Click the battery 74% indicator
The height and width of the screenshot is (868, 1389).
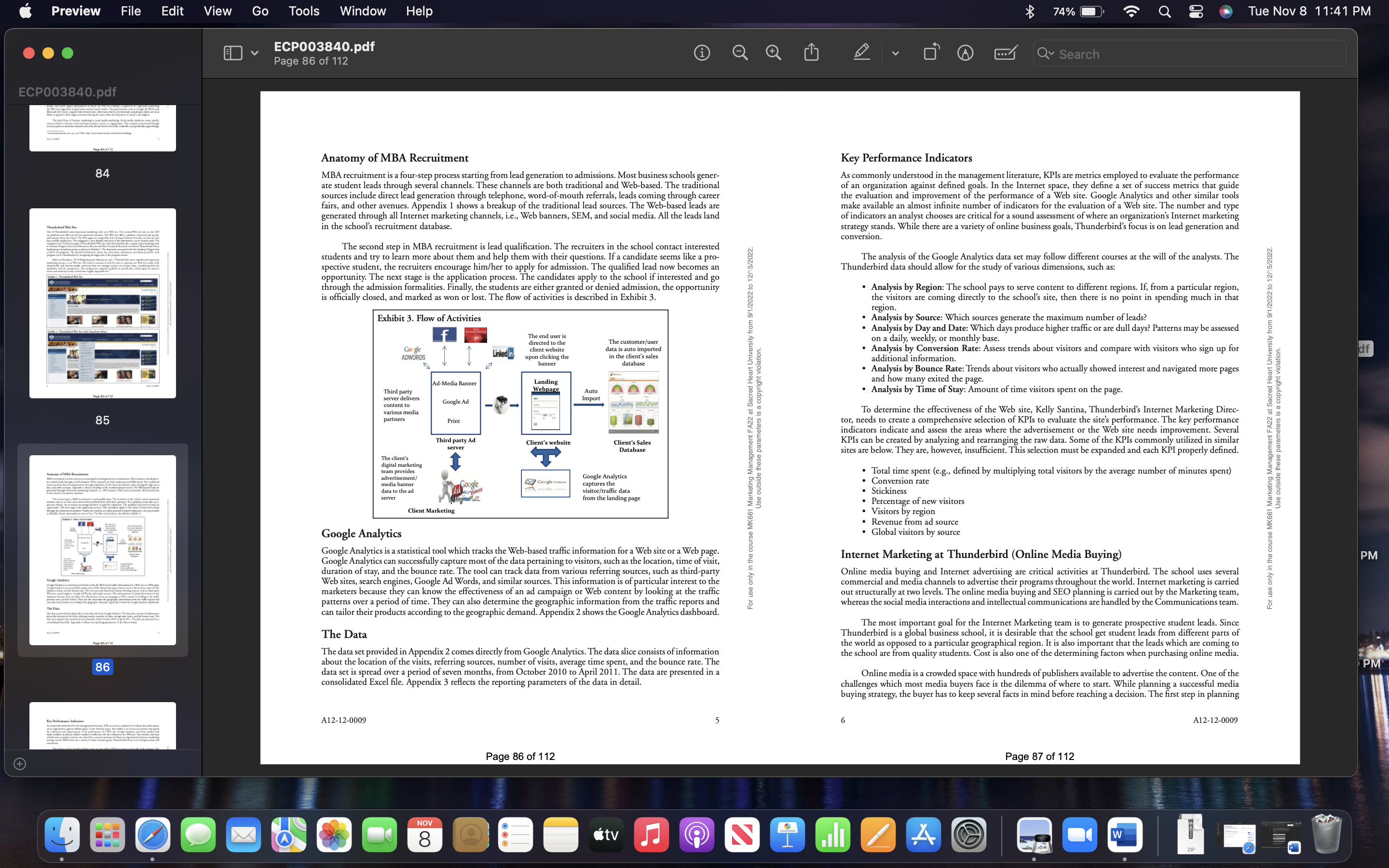tap(1078, 12)
